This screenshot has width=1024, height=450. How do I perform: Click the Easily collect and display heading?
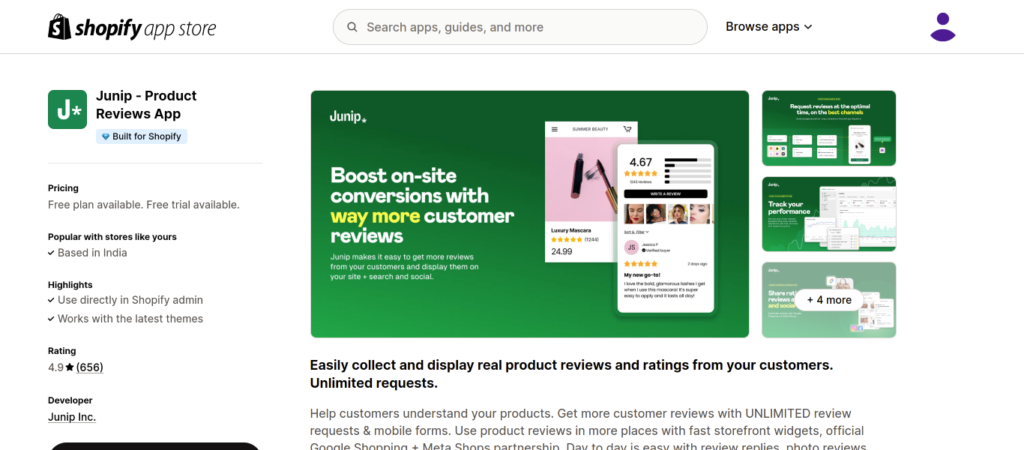tap(571, 374)
